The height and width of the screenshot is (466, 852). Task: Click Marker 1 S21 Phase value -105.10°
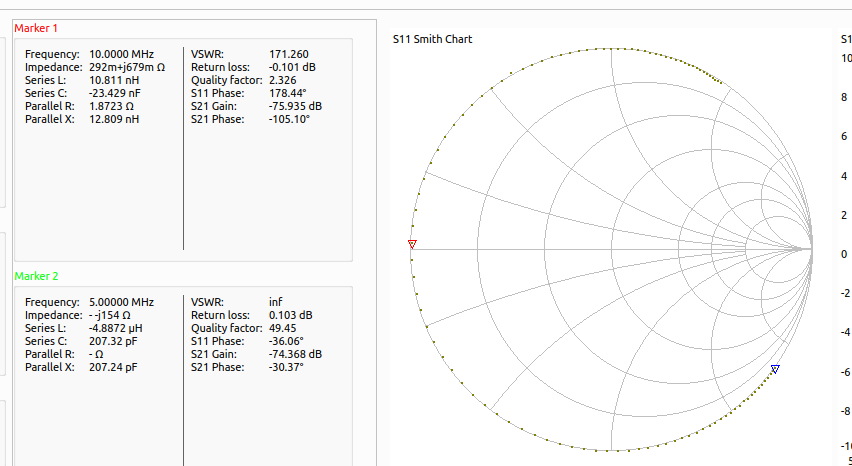pos(289,119)
